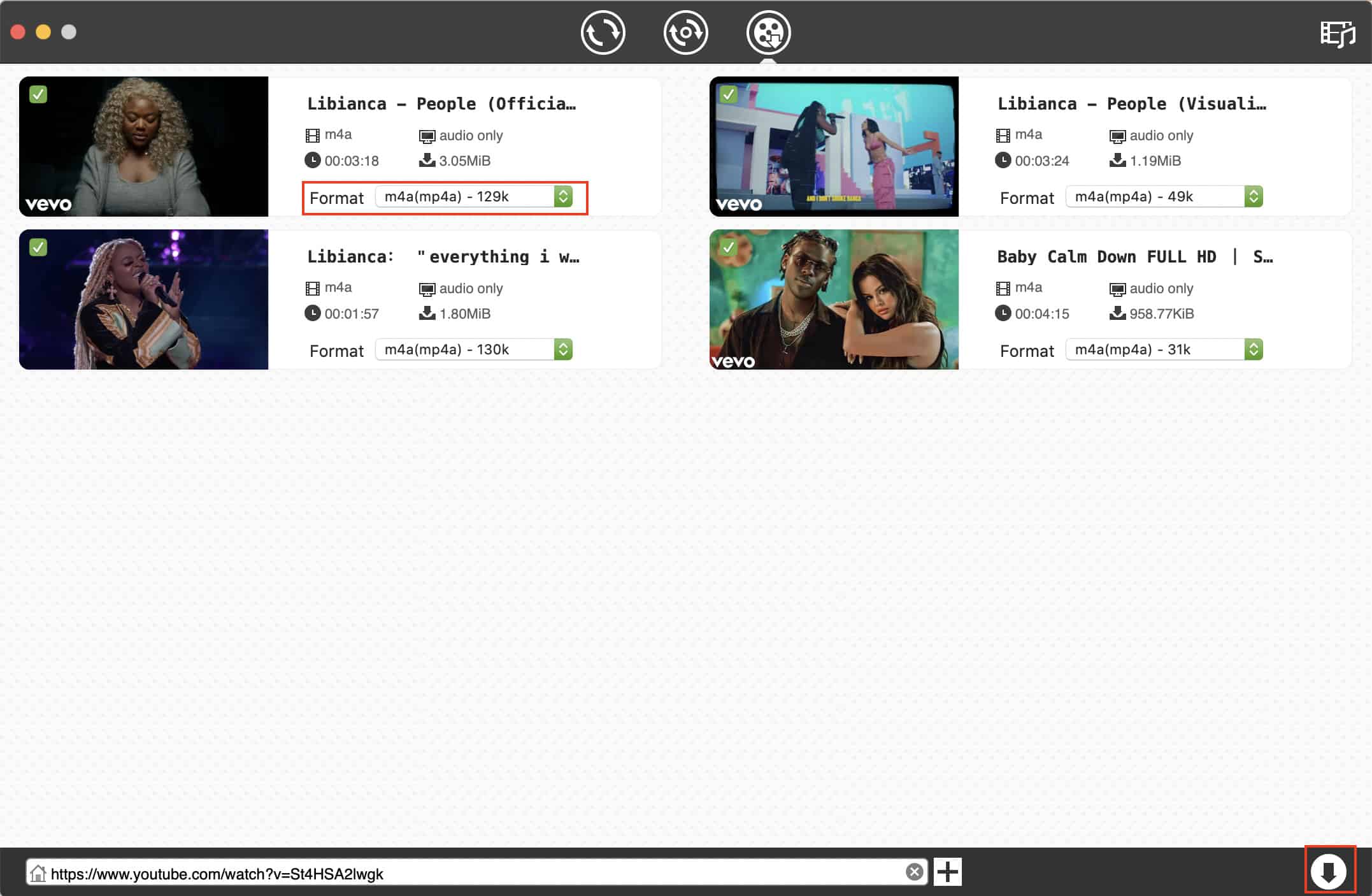Open the m4a(mp4a) - 130k format dropdown
1372x896 pixels.
tap(474, 350)
